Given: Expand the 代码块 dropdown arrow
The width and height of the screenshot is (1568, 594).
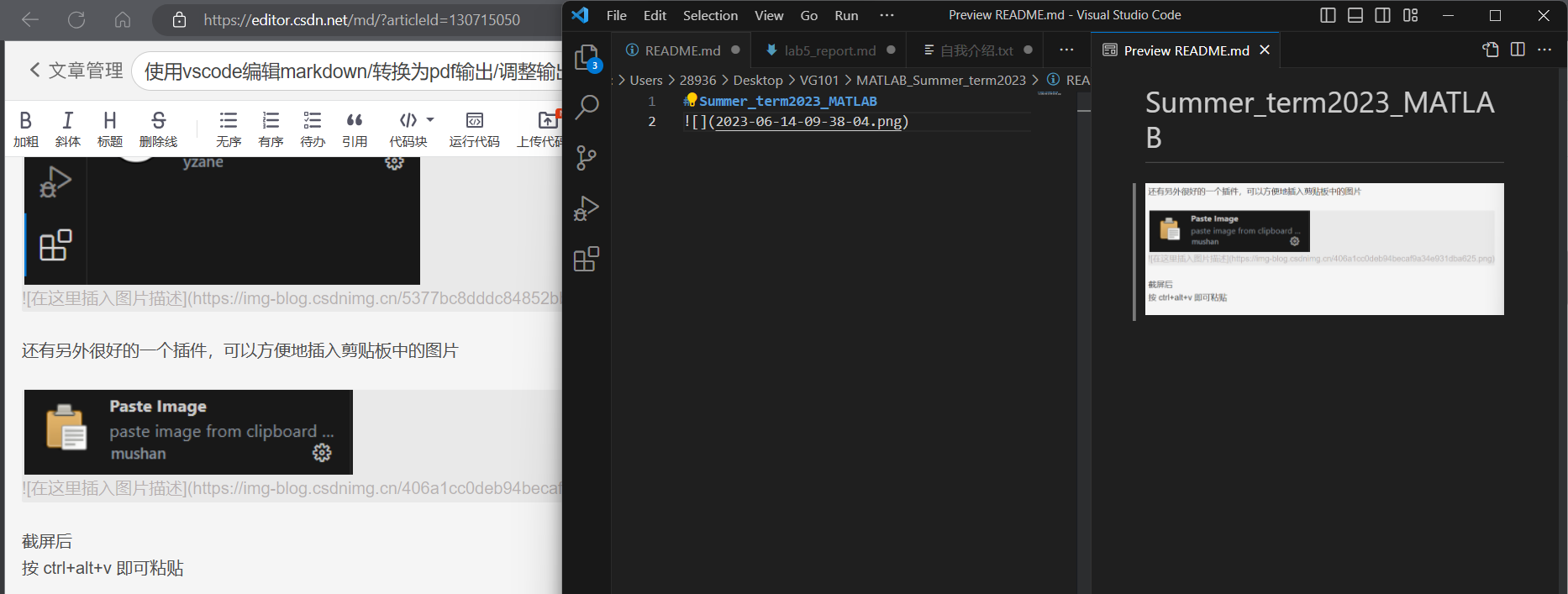Looking at the screenshot, I should tap(430, 120).
